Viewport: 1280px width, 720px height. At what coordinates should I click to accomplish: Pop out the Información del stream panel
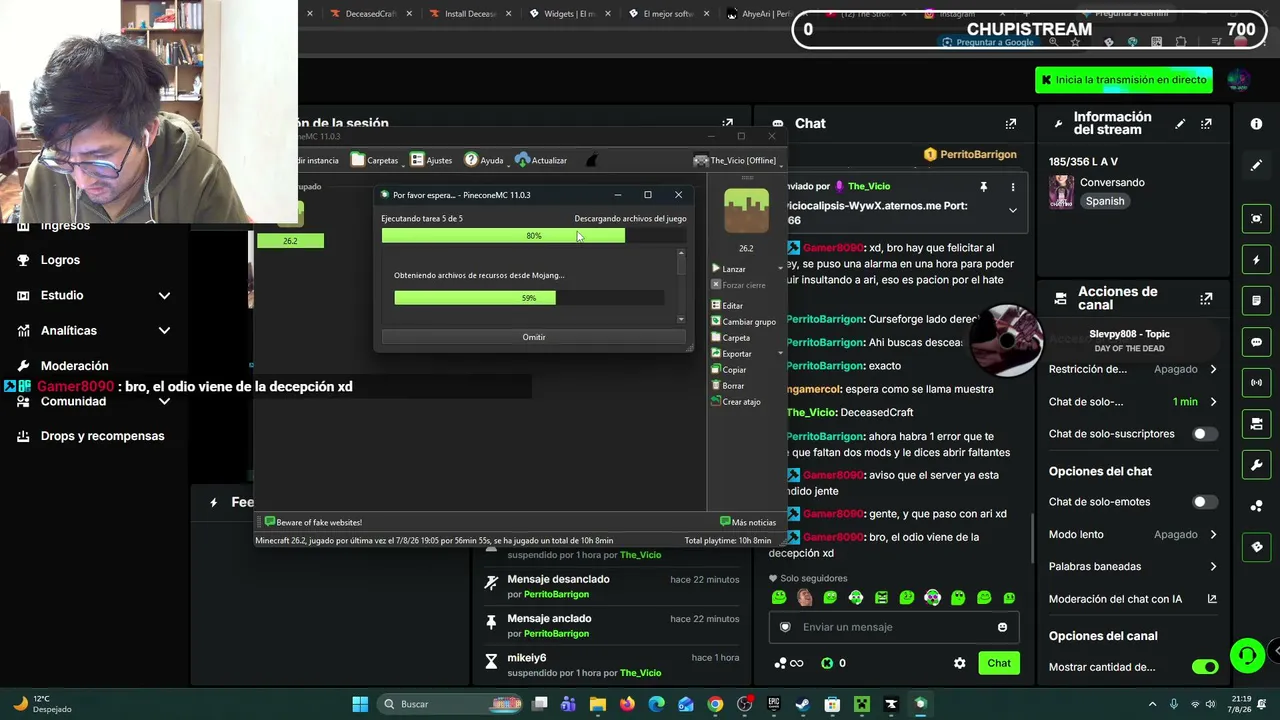click(1206, 124)
